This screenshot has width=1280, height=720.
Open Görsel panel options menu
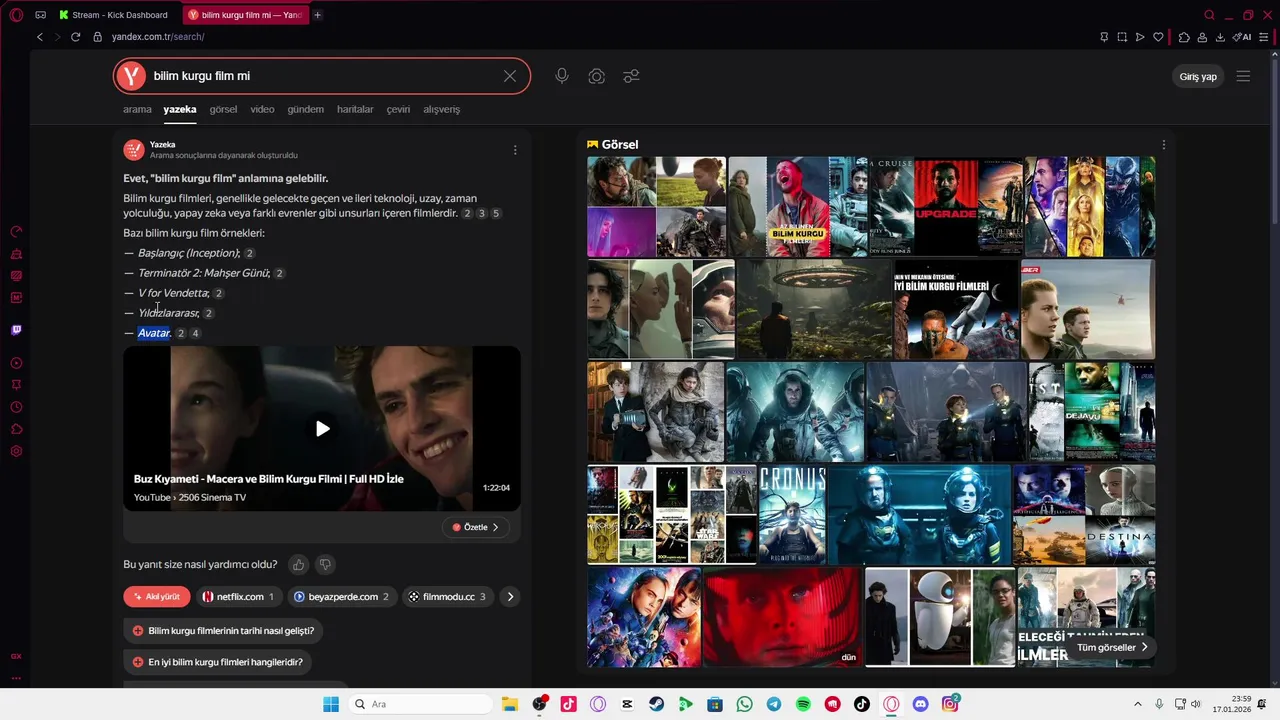(x=1163, y=145)
